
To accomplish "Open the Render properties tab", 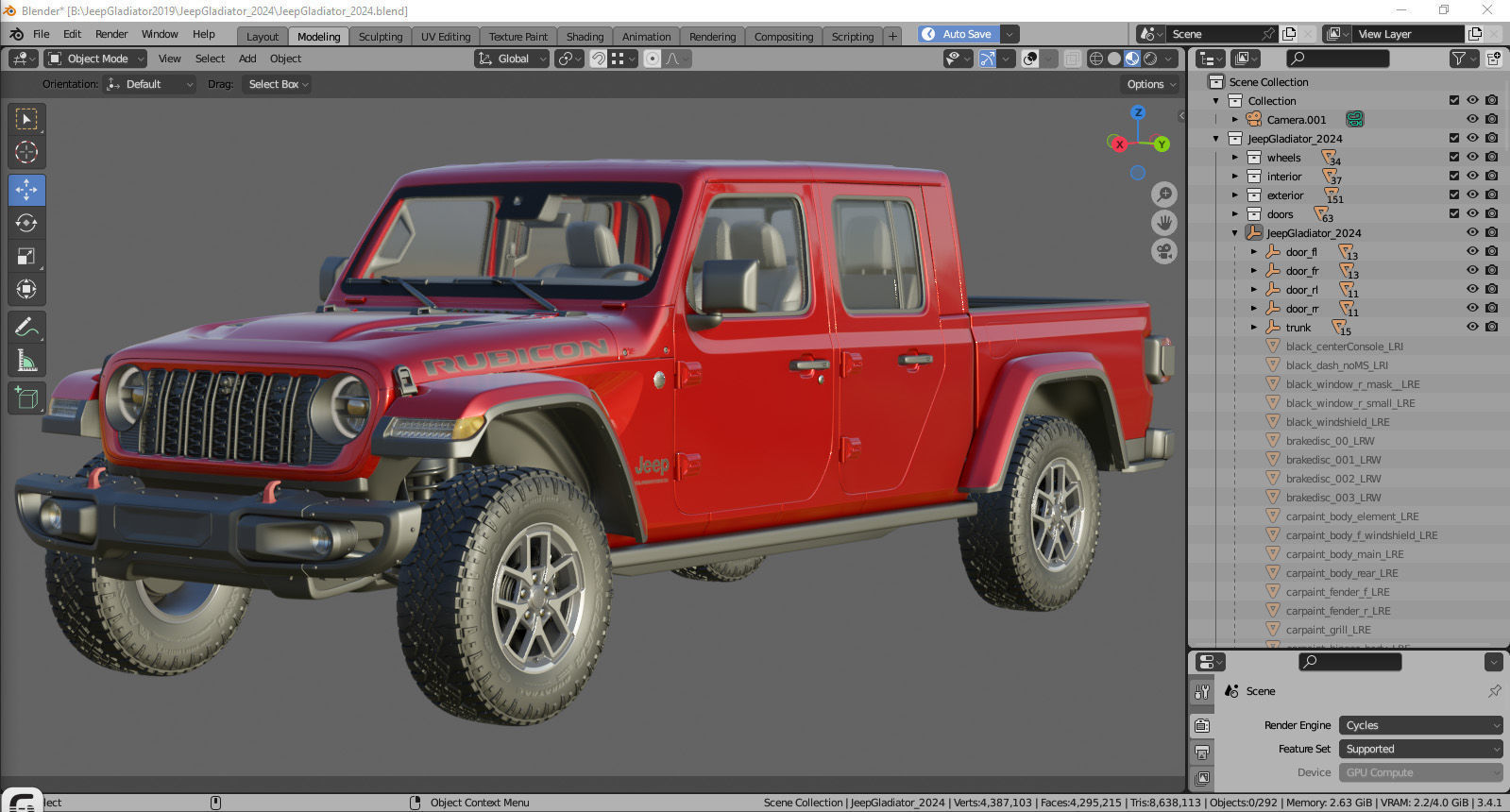I will [1202, 725].
